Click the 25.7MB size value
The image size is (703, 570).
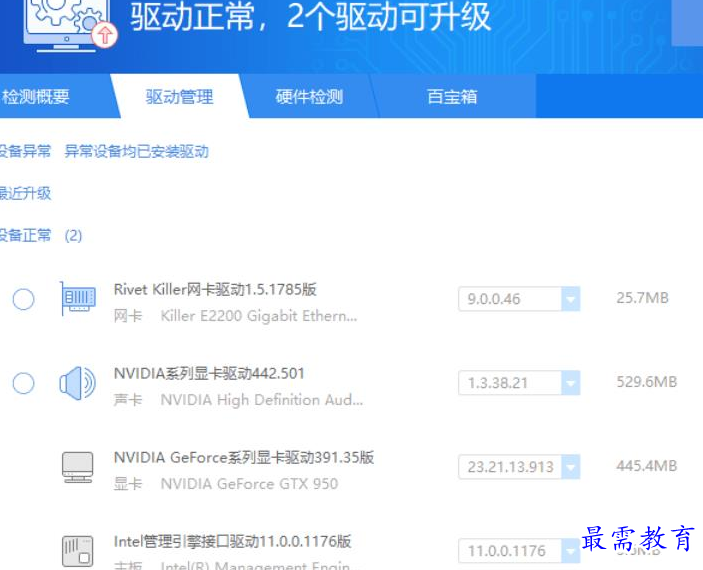(642, 298)
